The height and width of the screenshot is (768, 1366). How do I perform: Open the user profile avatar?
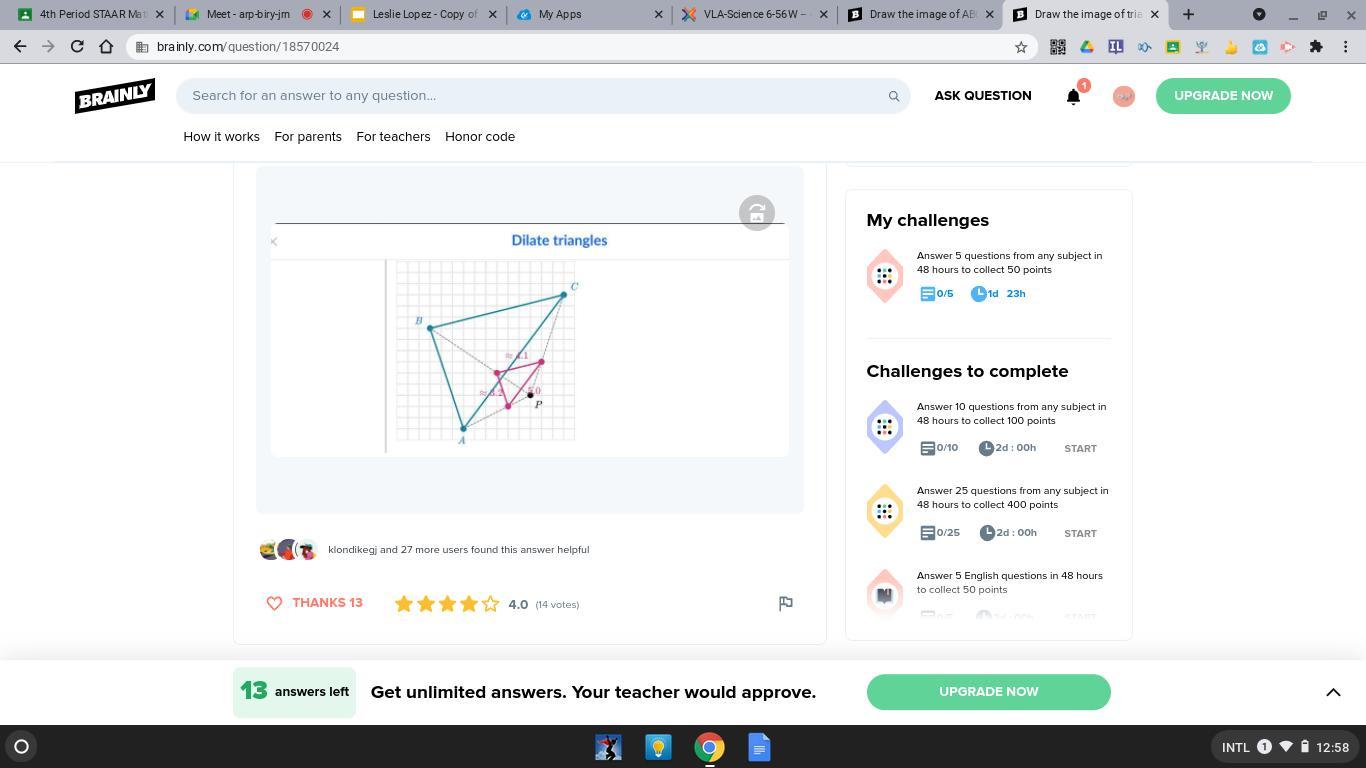pyautogui.click(x=1124, y=96)
